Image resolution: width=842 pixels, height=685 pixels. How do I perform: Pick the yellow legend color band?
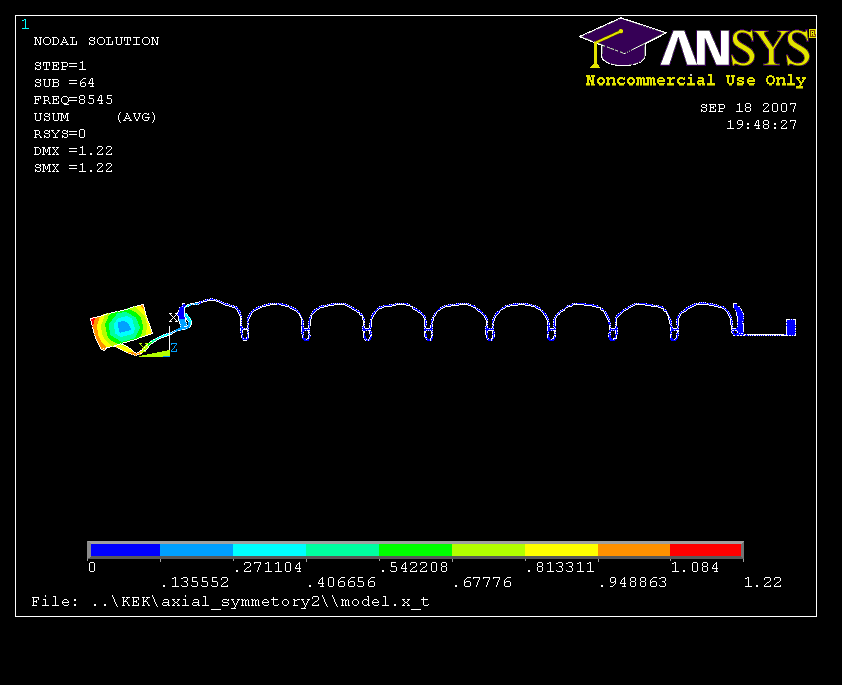pyautogui.click(x=561, y=550)
